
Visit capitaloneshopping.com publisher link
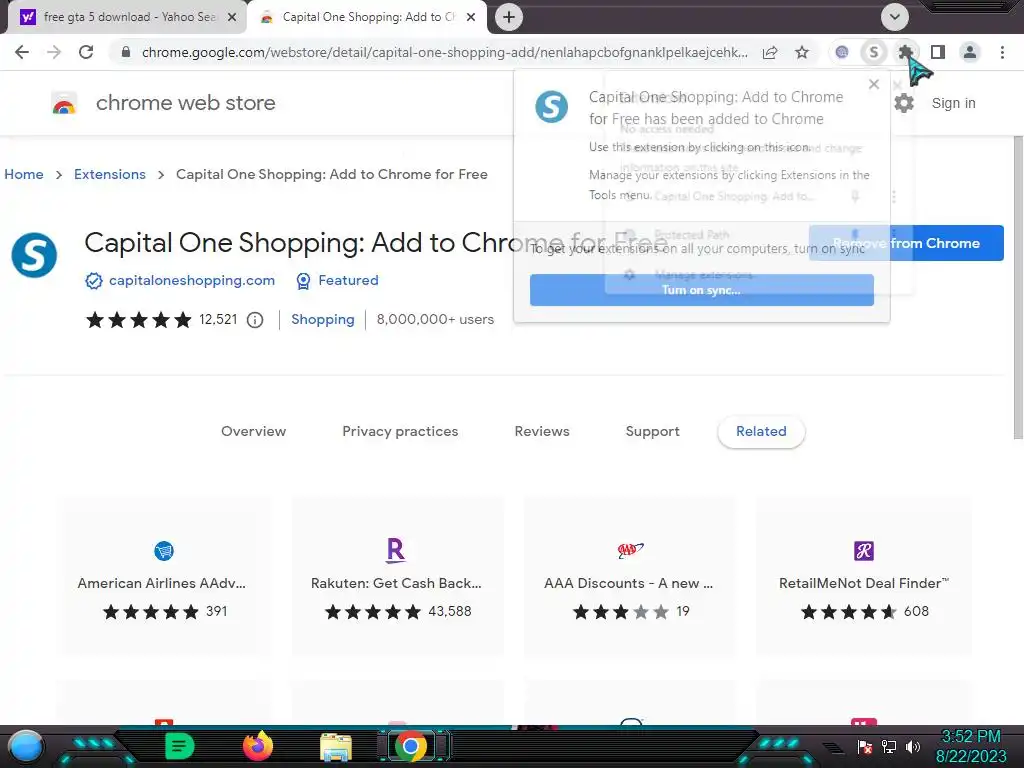(191, 280)
